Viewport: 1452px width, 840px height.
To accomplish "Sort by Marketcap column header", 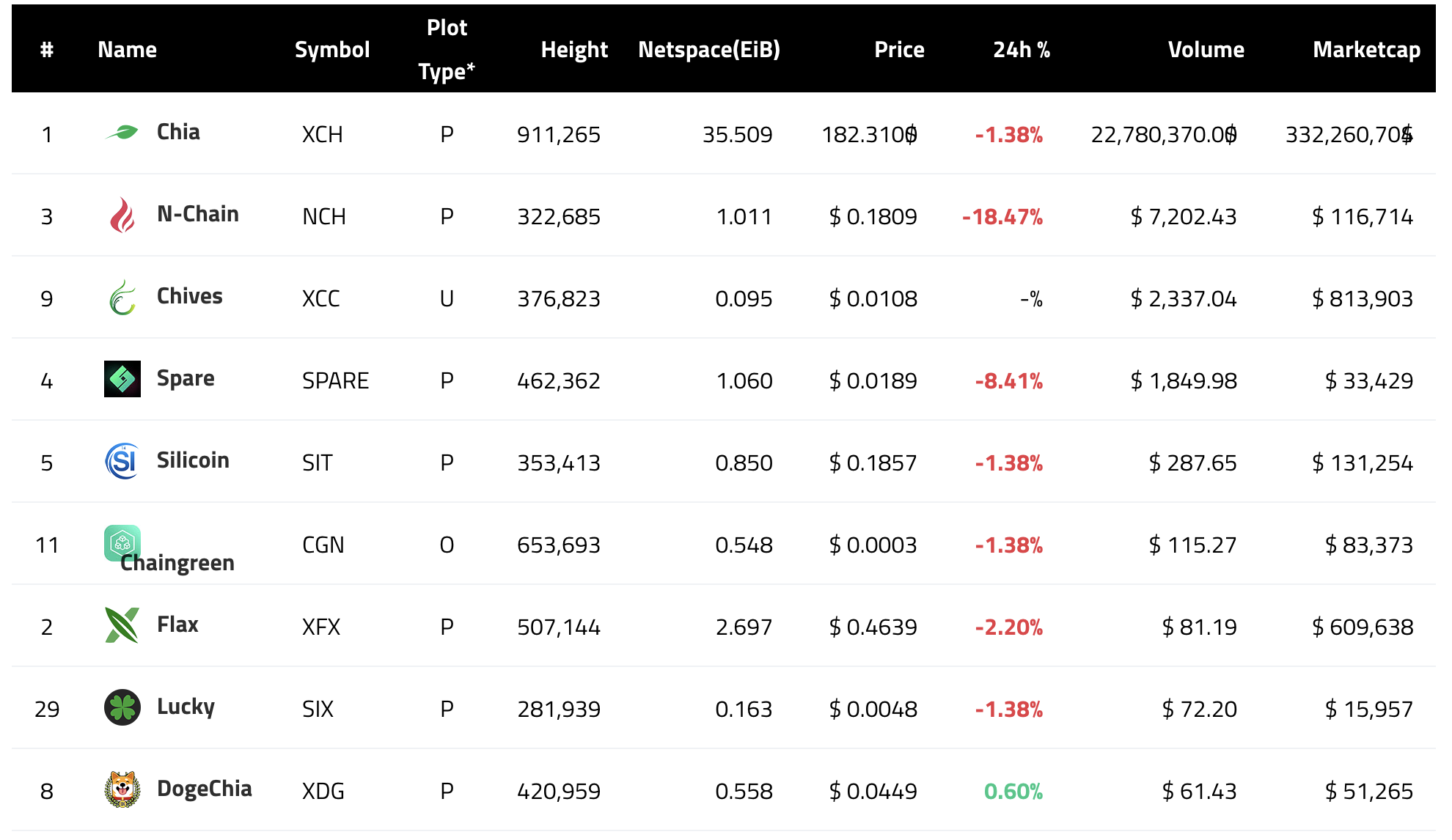I will 1365,49.
